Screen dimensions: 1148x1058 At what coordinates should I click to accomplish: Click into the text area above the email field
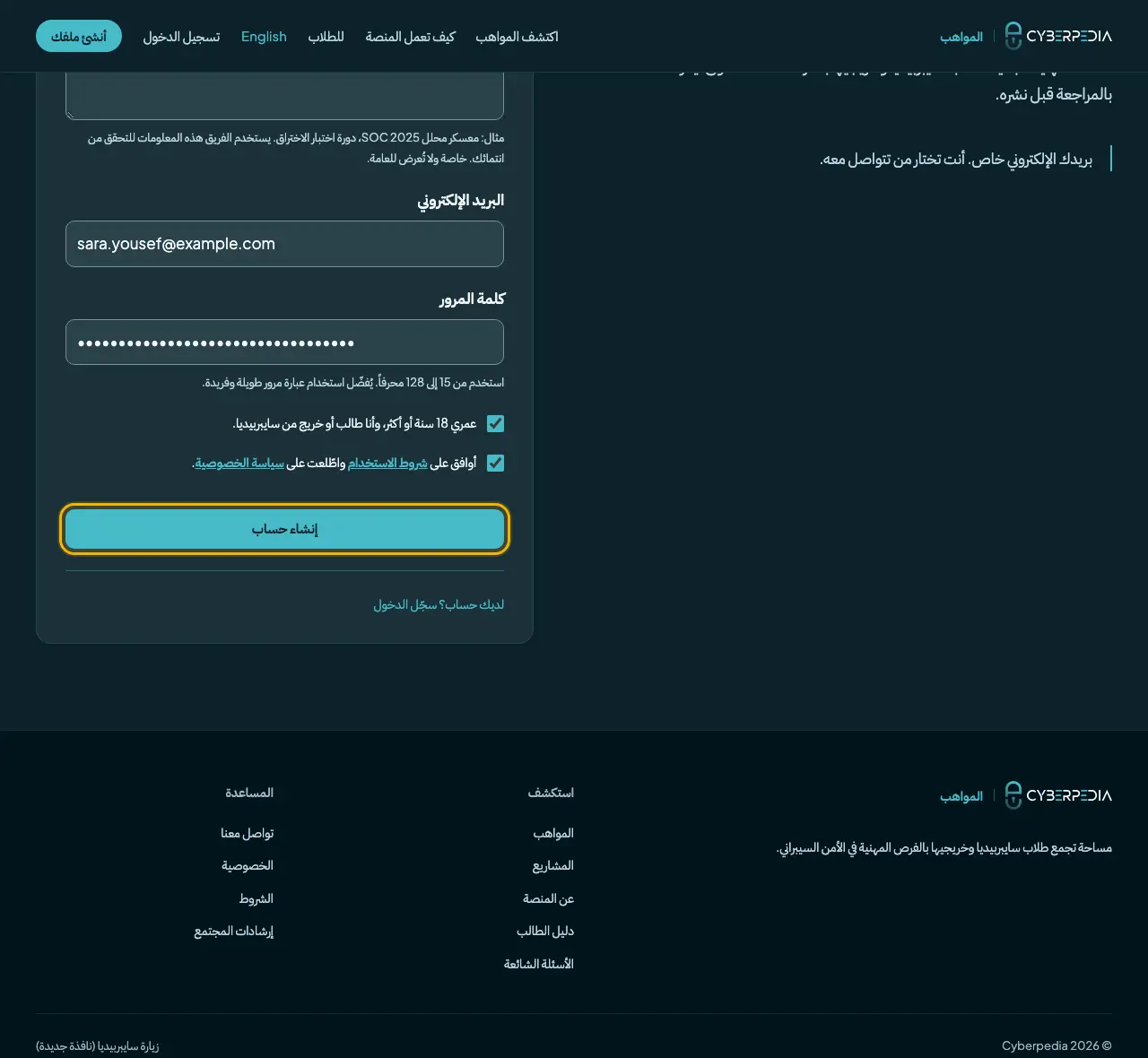pyautogui.click(x=284, y=96)
